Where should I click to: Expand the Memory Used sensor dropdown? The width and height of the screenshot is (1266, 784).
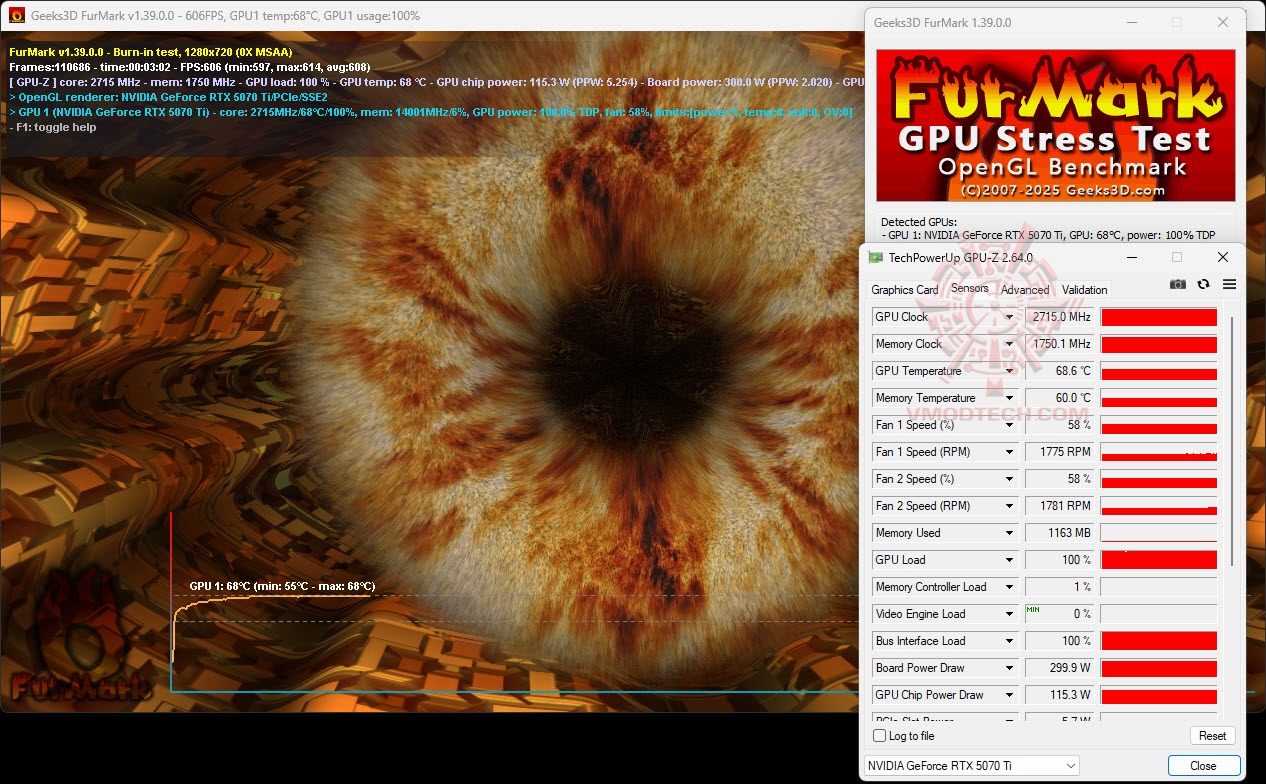[x=1010, y=533]
